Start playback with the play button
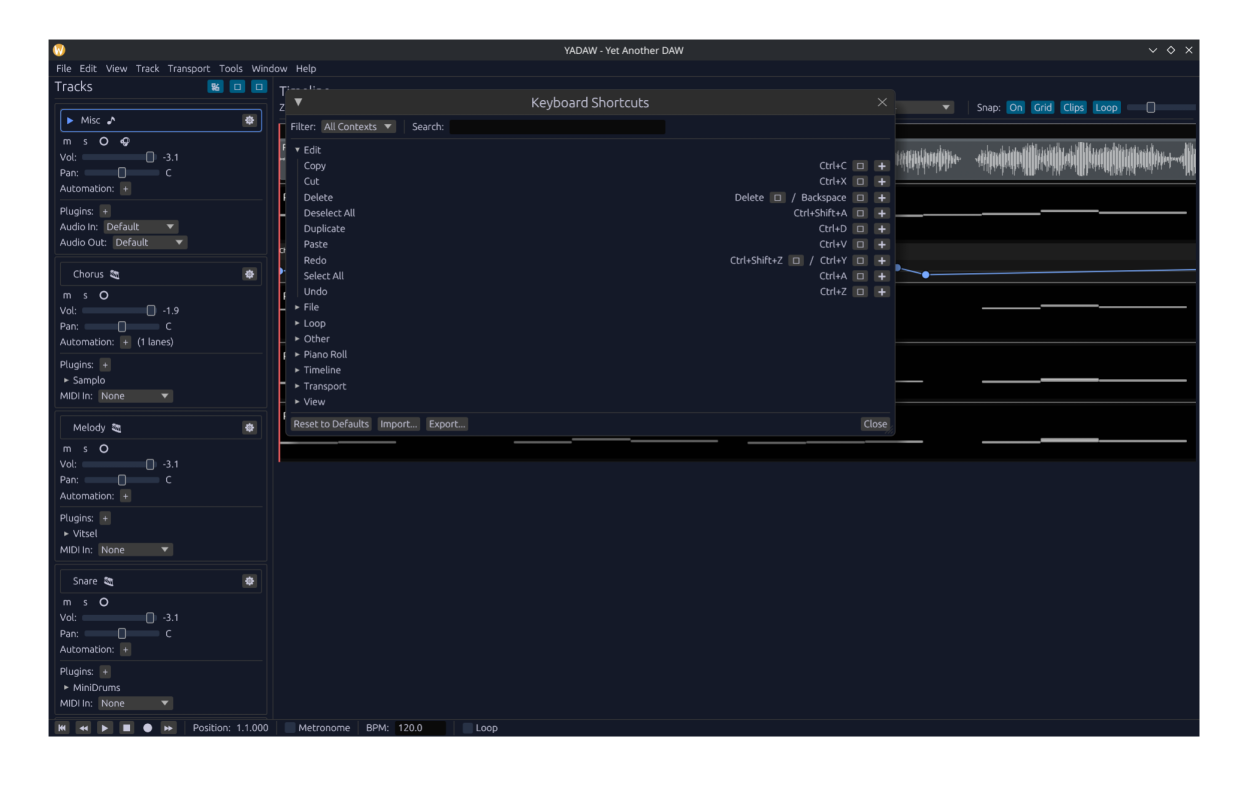This screenshot has height=794, width=1248. pyautogui.click(x=105, y=728)
